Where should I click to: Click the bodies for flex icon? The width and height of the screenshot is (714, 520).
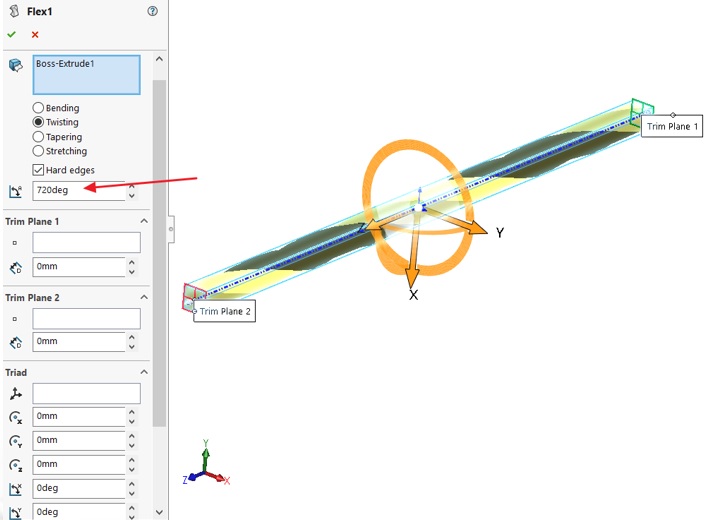pos(16,65)
